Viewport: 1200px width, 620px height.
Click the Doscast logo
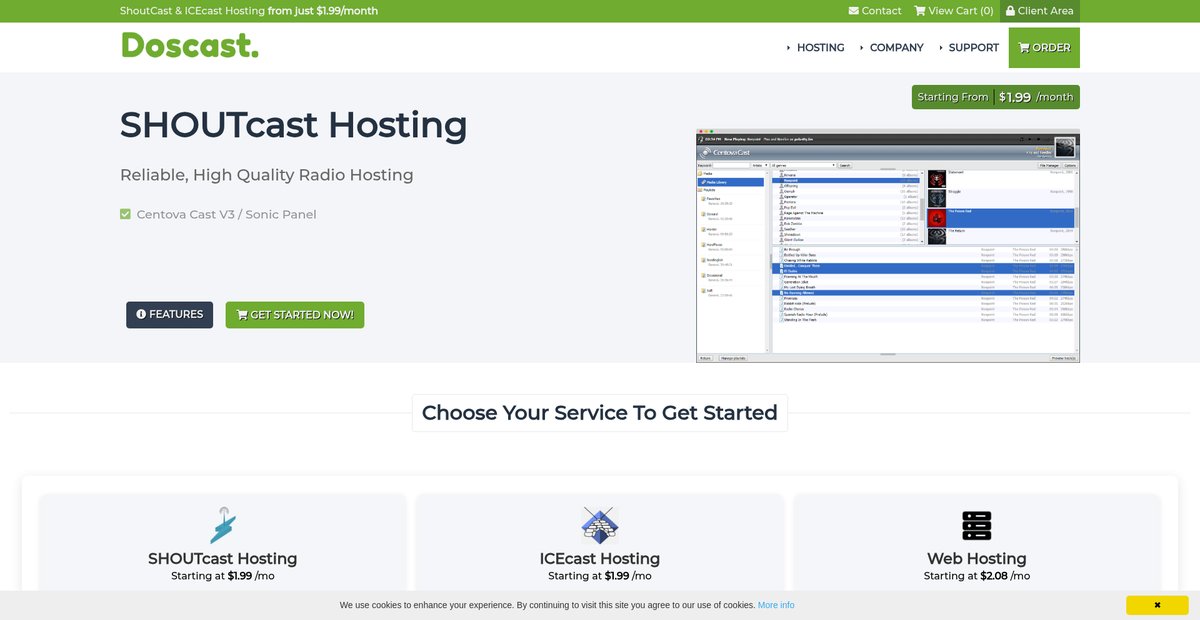190,45
